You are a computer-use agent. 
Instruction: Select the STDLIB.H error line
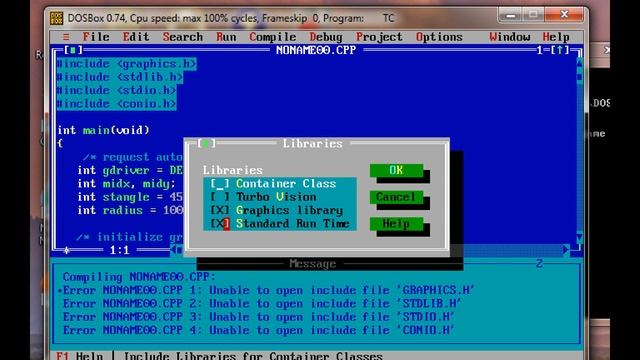tap(262, 304)
